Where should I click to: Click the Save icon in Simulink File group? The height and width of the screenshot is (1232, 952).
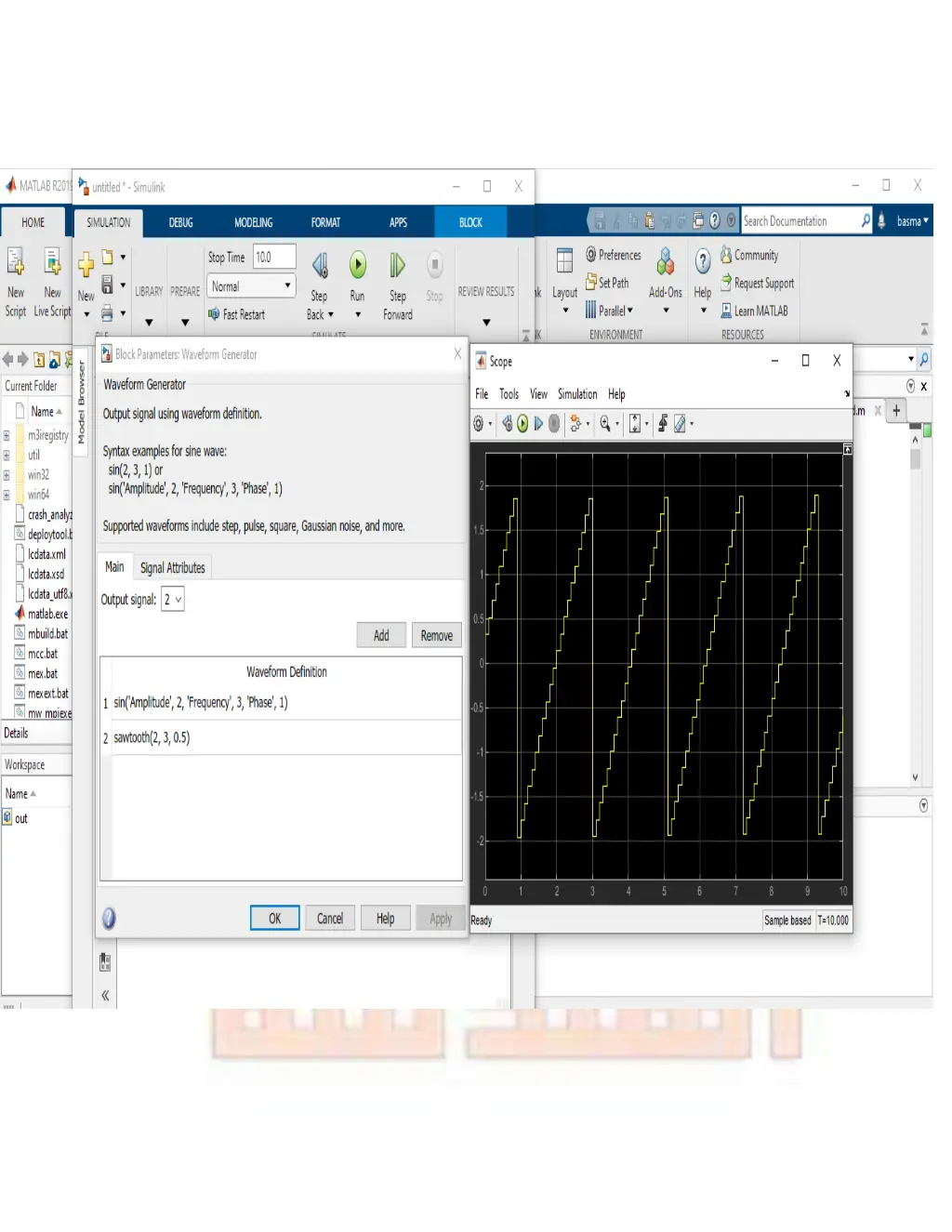click(107, 285)
